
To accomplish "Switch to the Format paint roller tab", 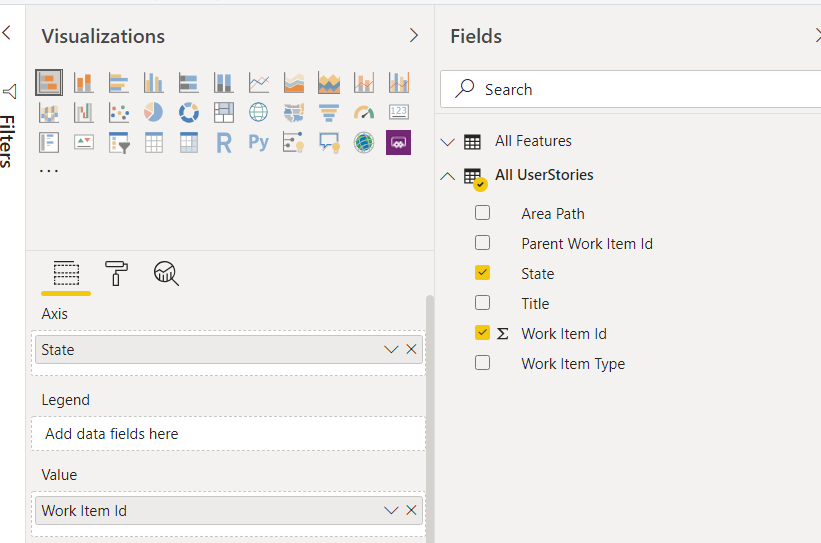I will (116, 273).
